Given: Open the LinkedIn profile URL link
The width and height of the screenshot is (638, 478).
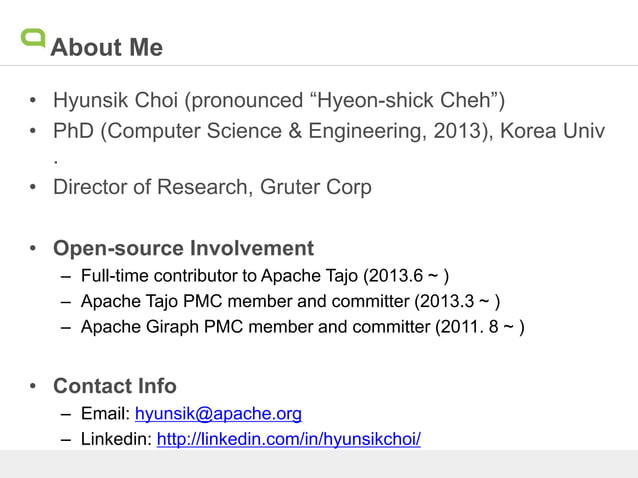Looking at the screenshot, I should pyautogui.click(x=288, y=439).
